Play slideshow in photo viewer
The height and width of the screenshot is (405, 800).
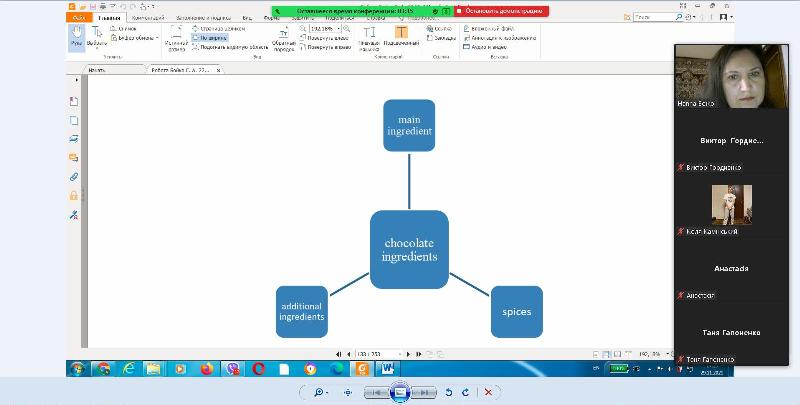click(400, 392)
